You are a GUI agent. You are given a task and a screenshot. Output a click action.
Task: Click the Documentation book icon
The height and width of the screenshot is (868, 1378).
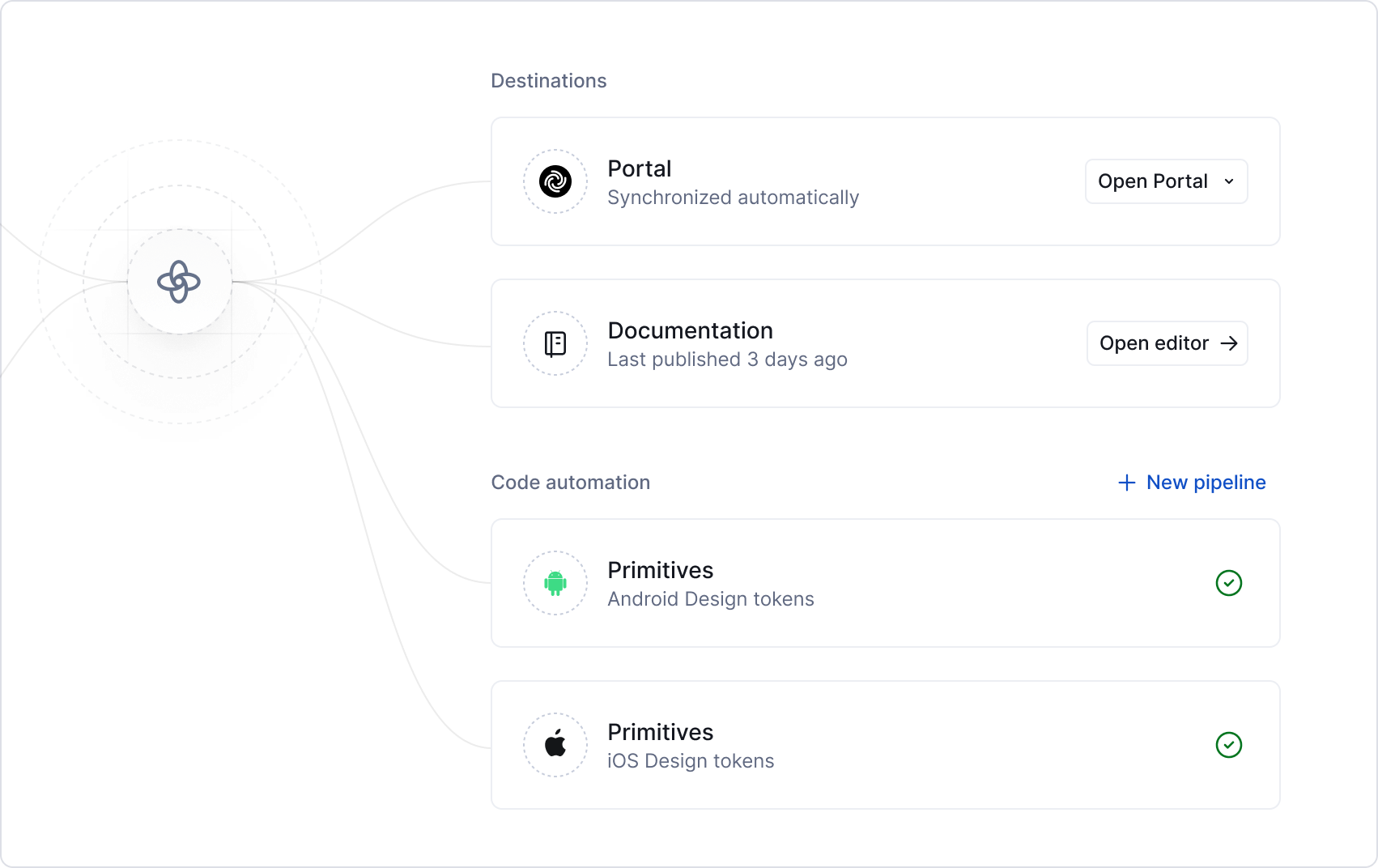tap(555, 343)
